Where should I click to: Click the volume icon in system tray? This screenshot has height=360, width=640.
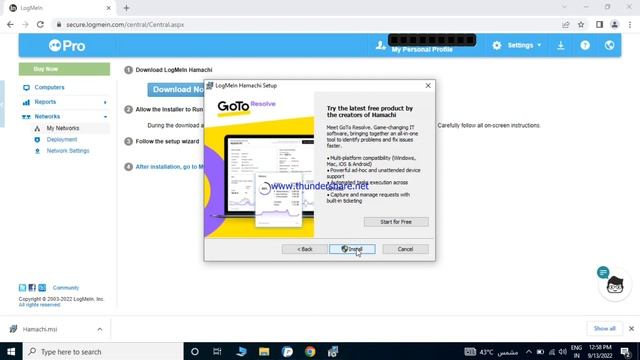click(x=563, y=351)
